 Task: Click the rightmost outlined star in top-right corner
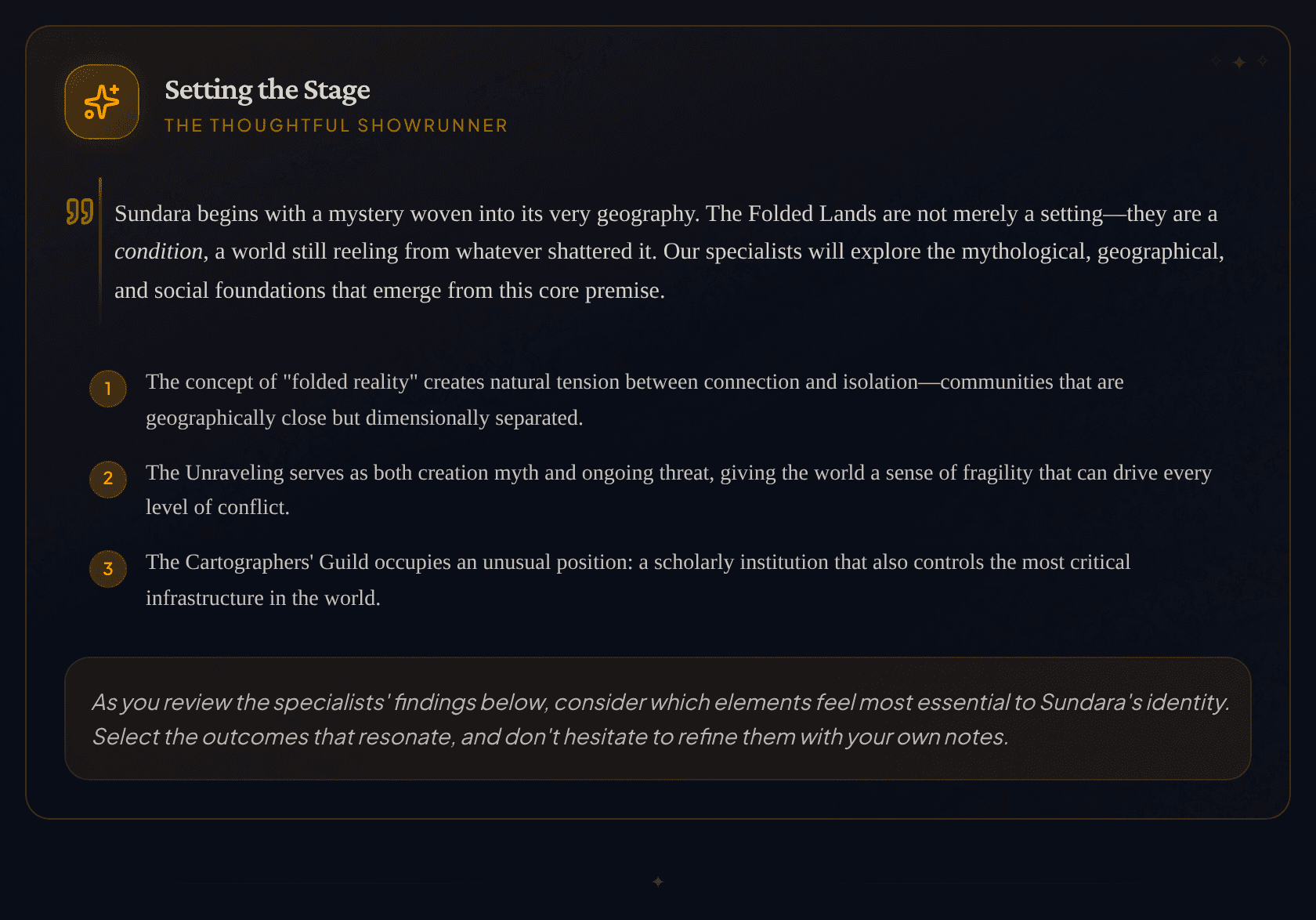point(1262,61)
